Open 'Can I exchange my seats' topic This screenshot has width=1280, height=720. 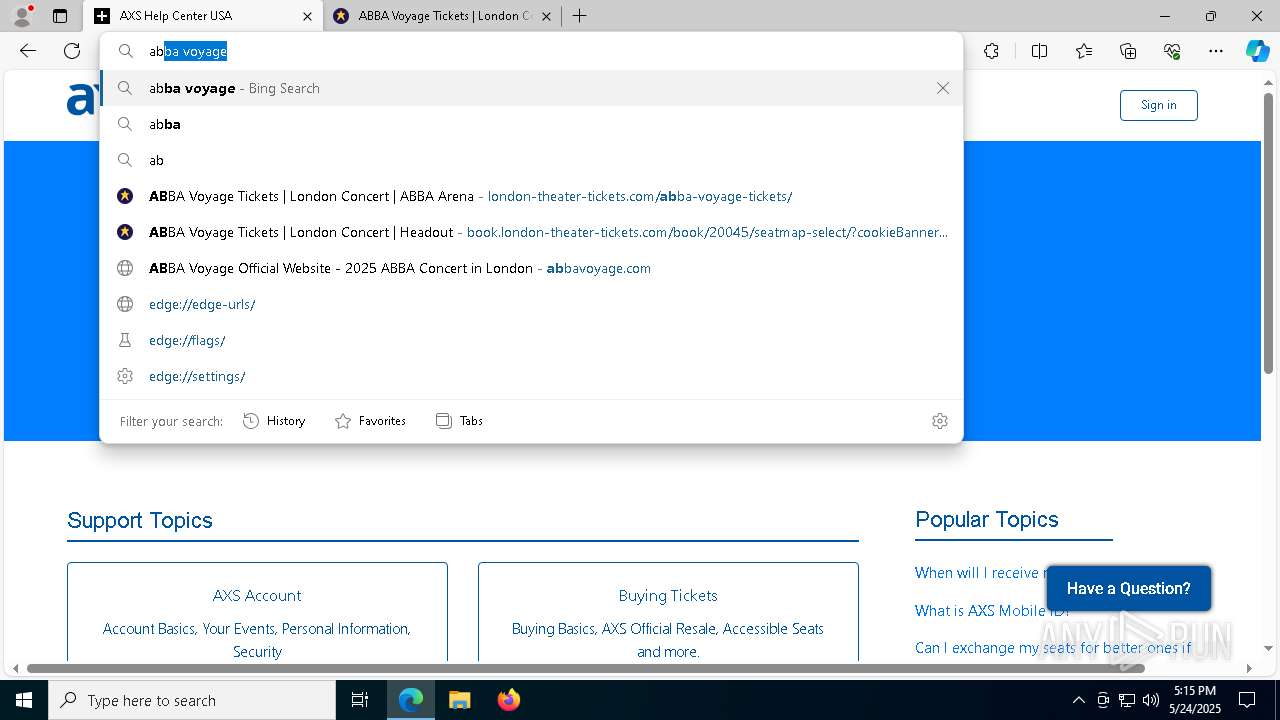pos(1053,647)
